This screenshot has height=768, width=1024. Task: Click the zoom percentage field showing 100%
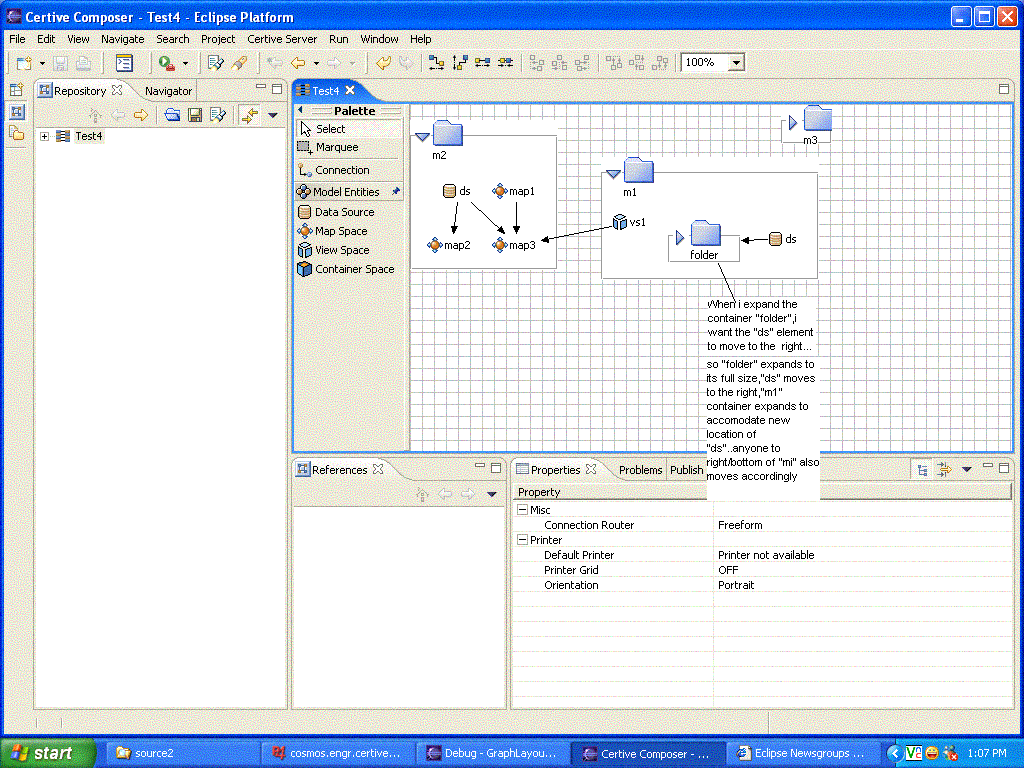[x=705, y=63]
